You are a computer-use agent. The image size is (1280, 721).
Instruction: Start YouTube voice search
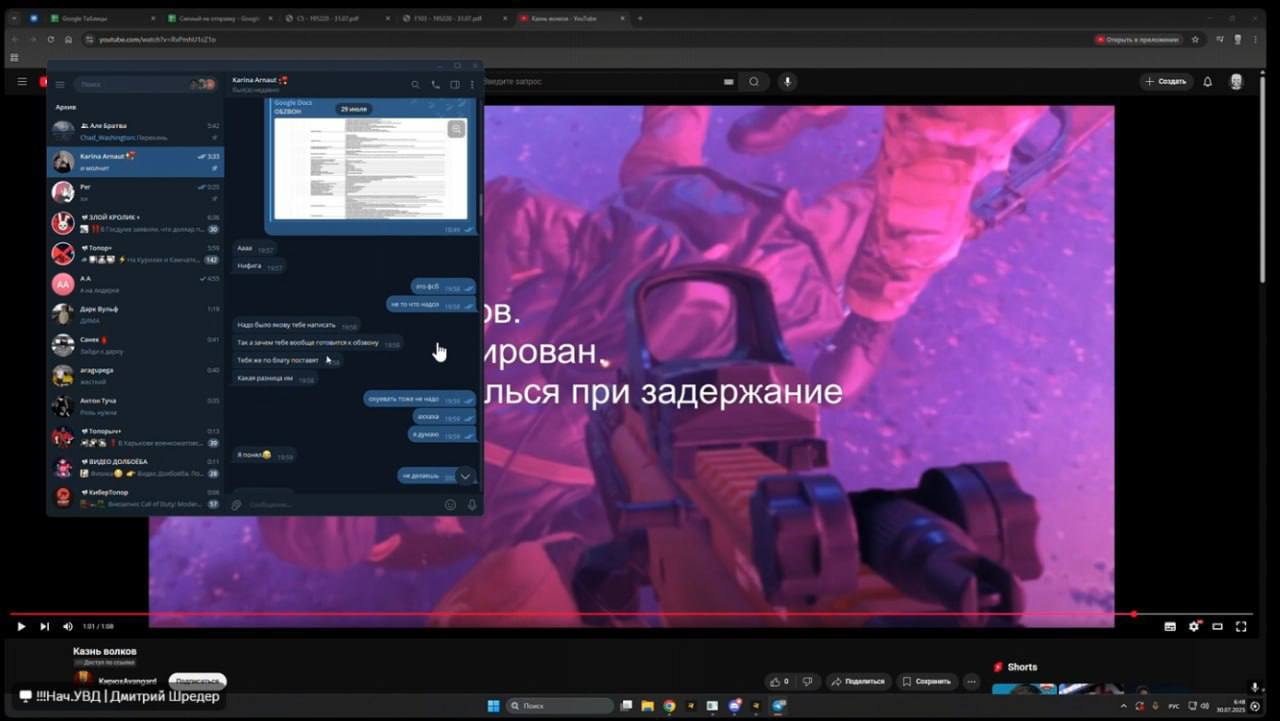(x=788, y=81)
